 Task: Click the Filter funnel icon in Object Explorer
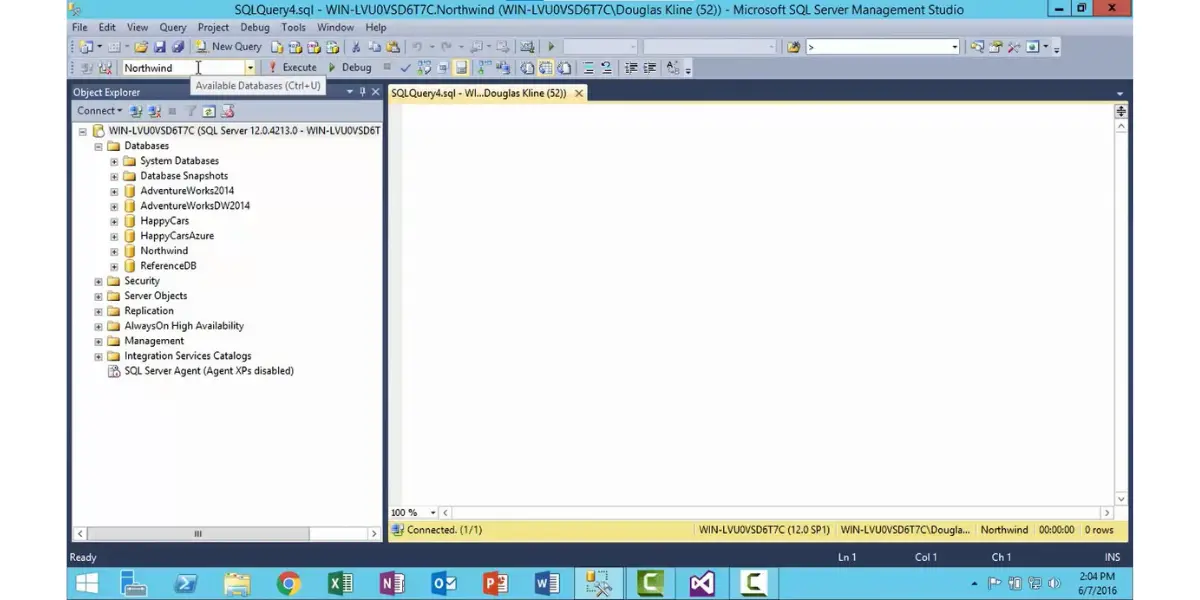click(x=191, y=111)
